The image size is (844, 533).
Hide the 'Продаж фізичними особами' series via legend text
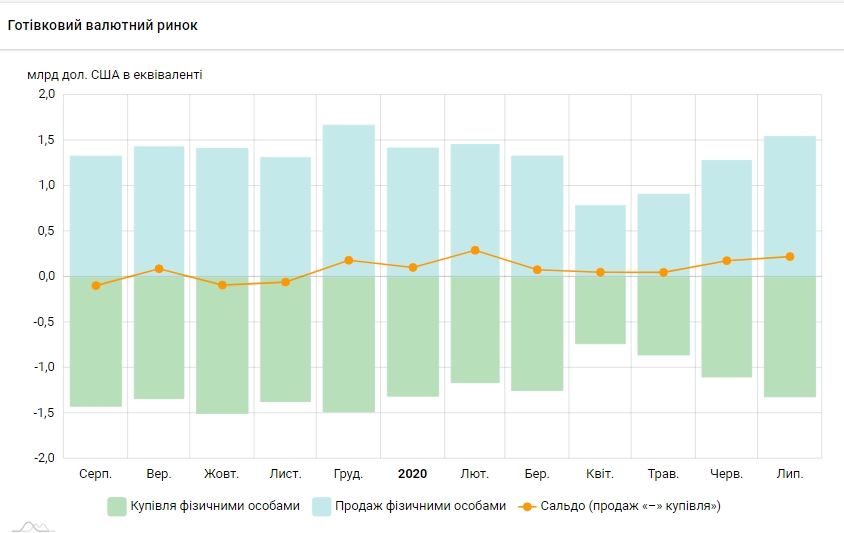click(x=420, y=506)
